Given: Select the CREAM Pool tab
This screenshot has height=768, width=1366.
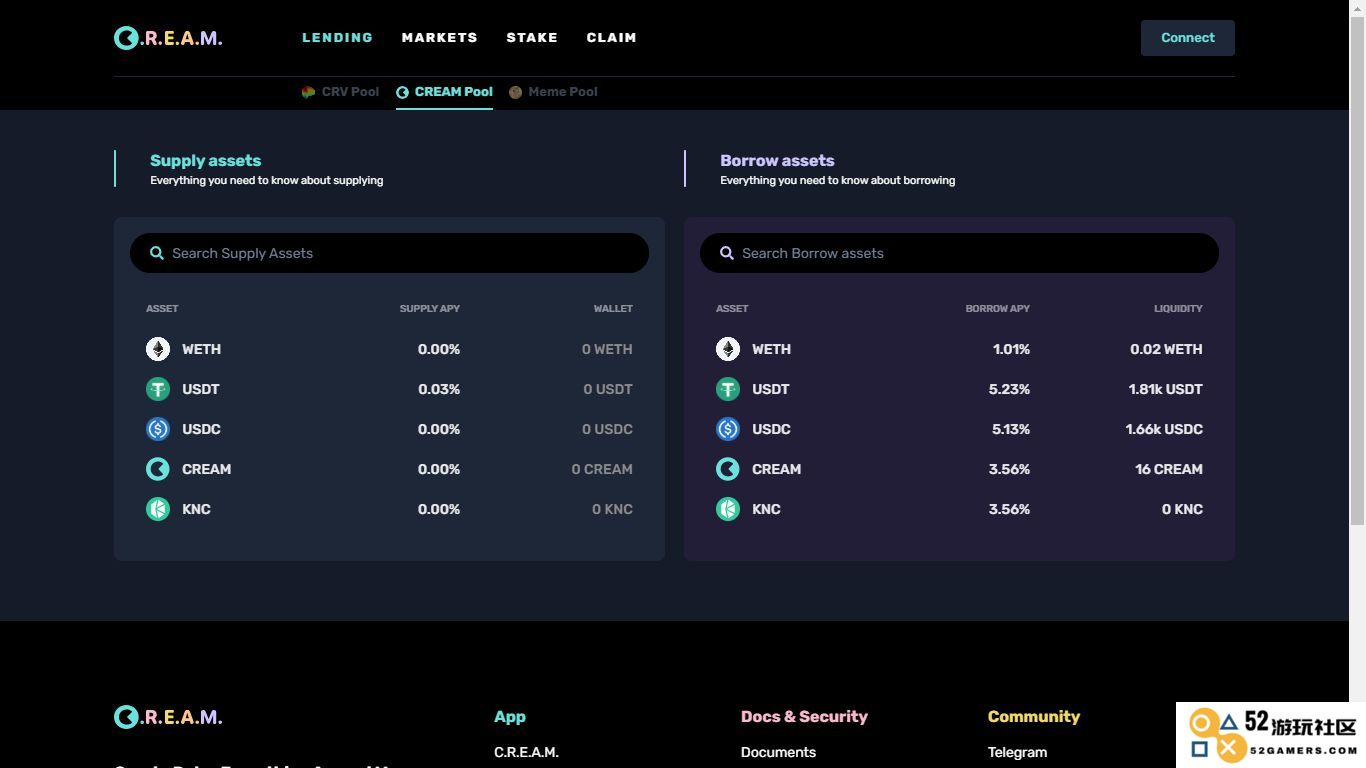Looking at the screenshot, I should point(444,92).
